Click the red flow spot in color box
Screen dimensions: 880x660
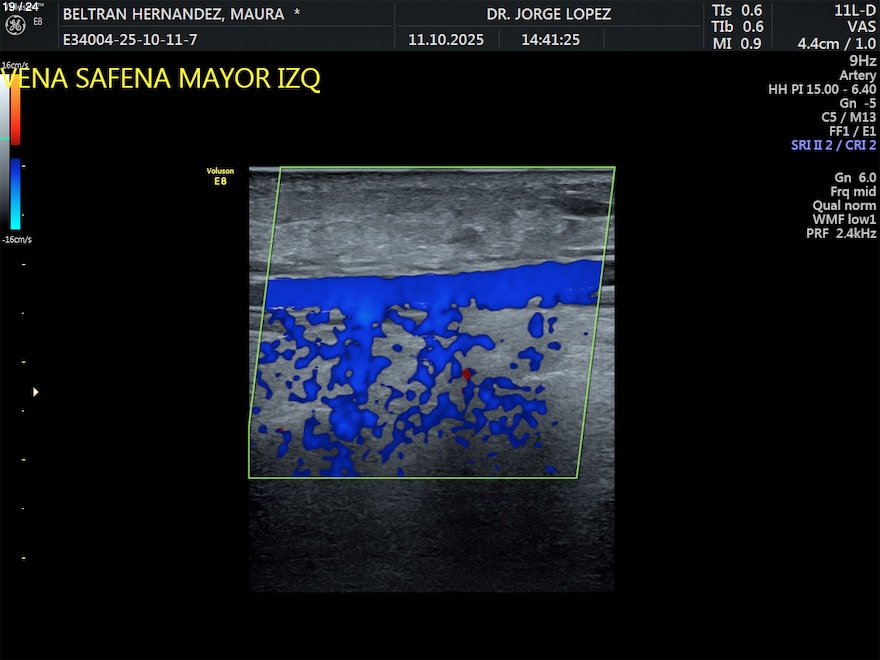point(467,374)
